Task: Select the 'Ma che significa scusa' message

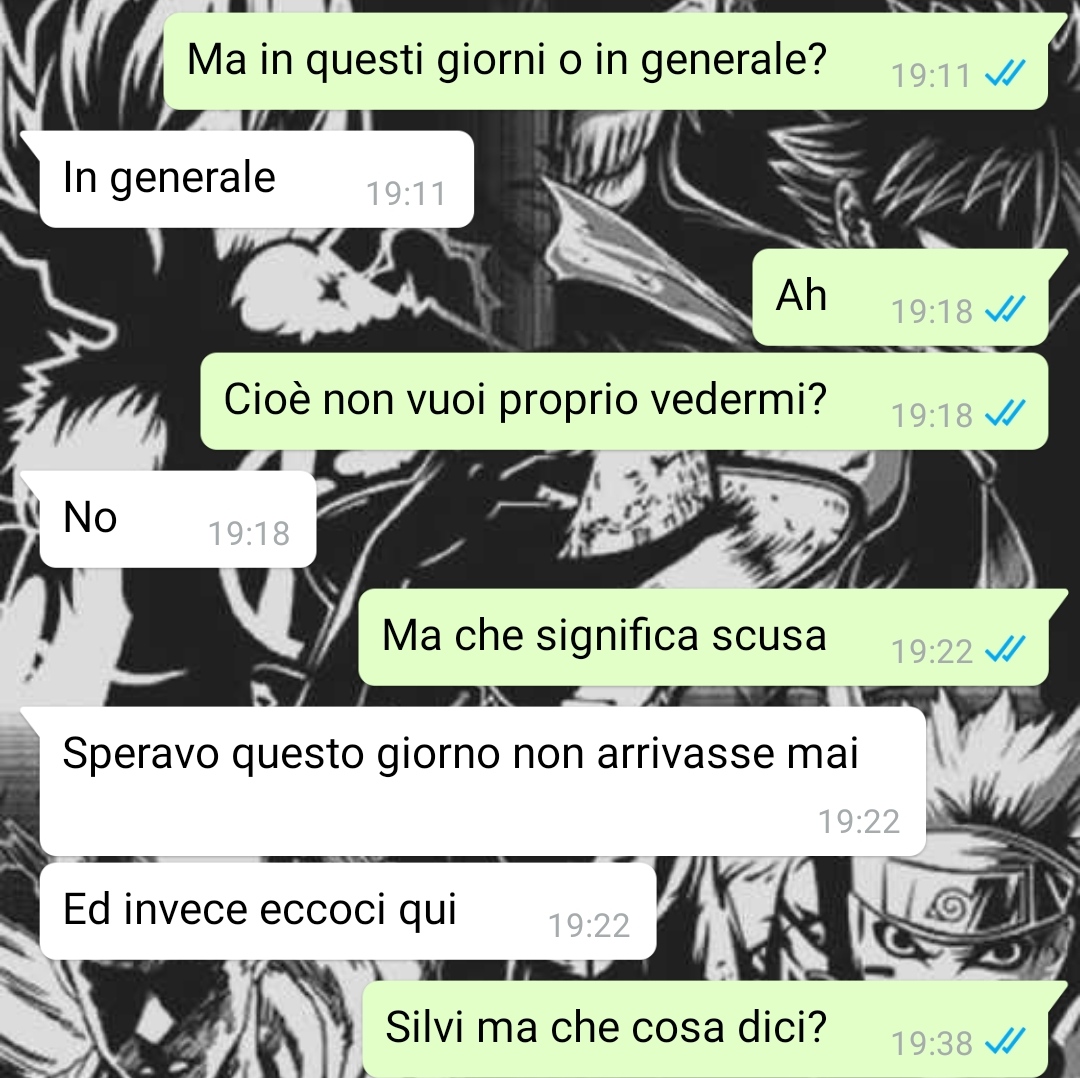Action: click(704, 637)
